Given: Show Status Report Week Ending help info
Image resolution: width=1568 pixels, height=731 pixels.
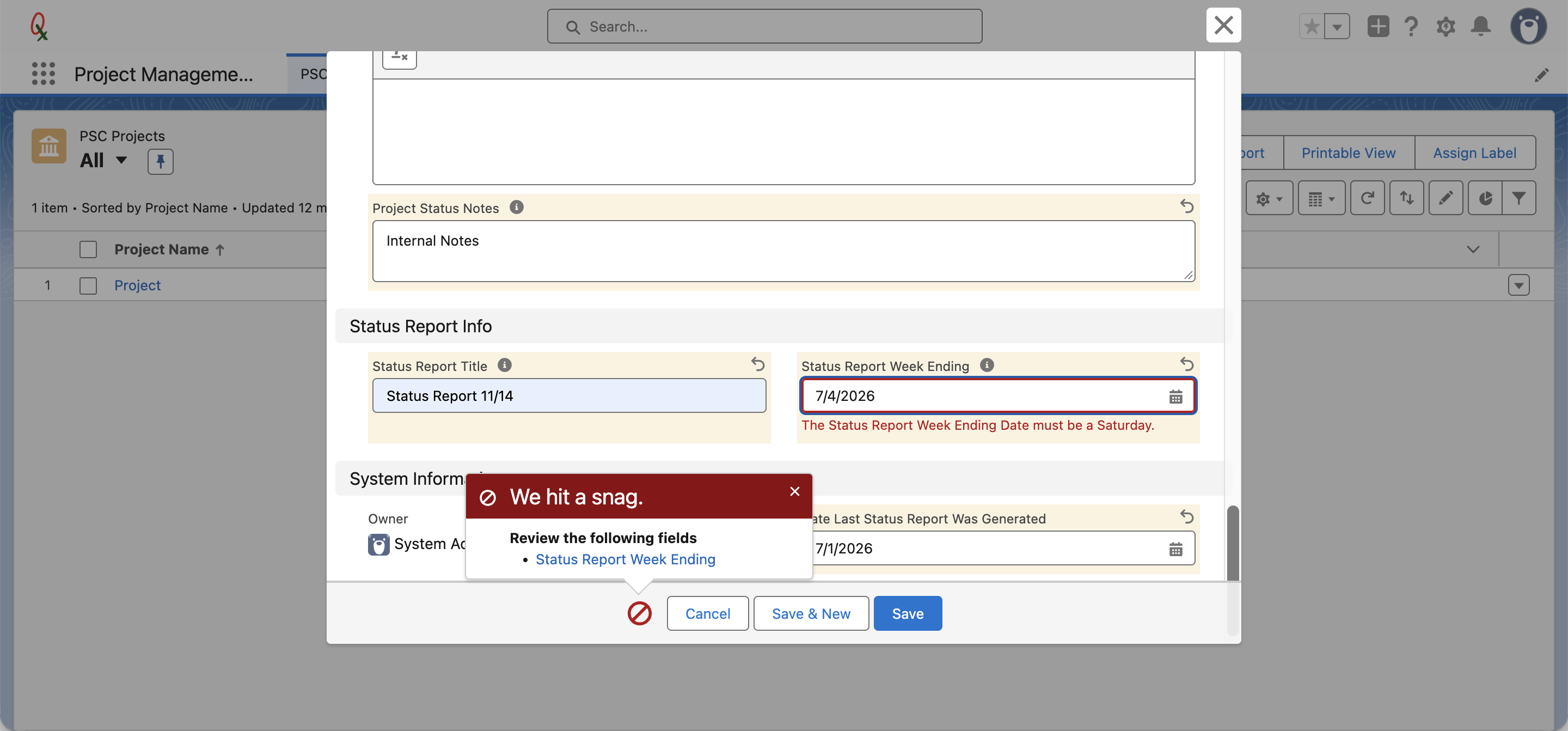Looking at the screenshot, I should click(x=987, y=365).
